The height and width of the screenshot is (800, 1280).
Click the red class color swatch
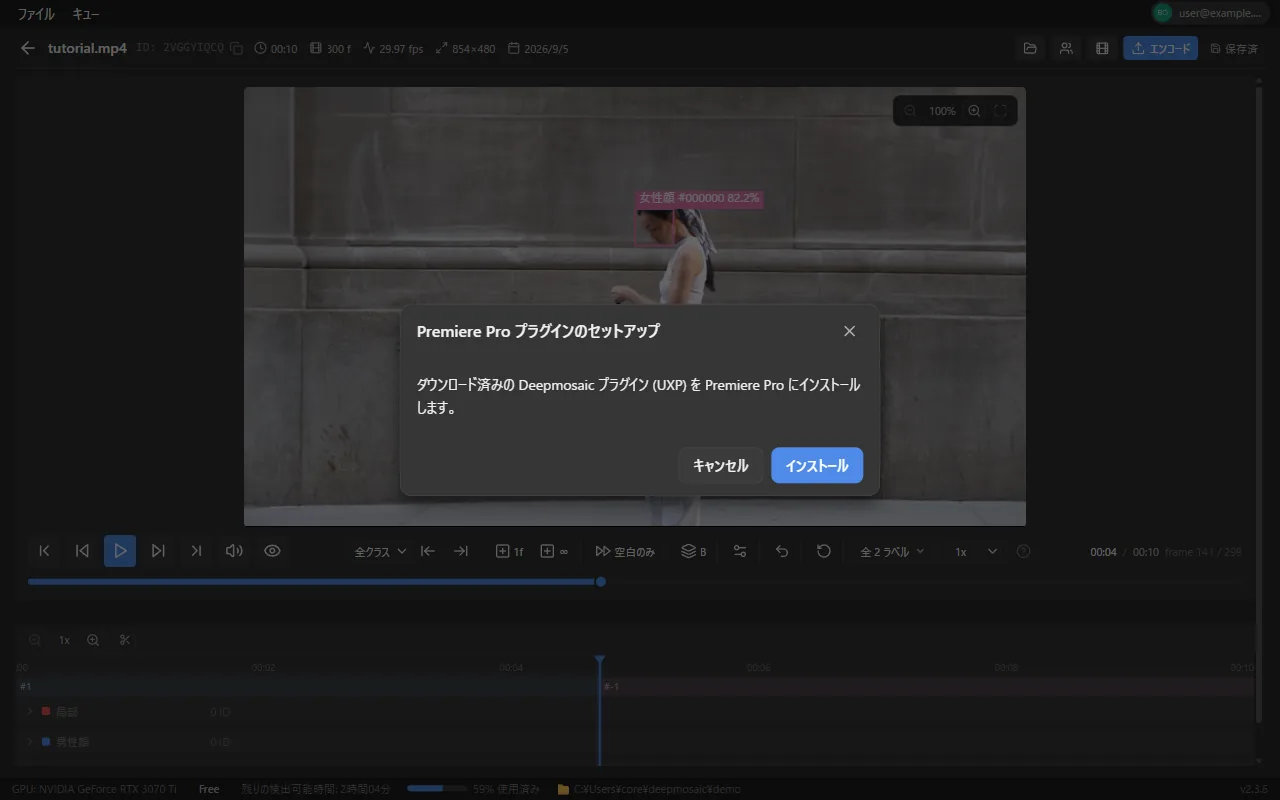point(46,711)
